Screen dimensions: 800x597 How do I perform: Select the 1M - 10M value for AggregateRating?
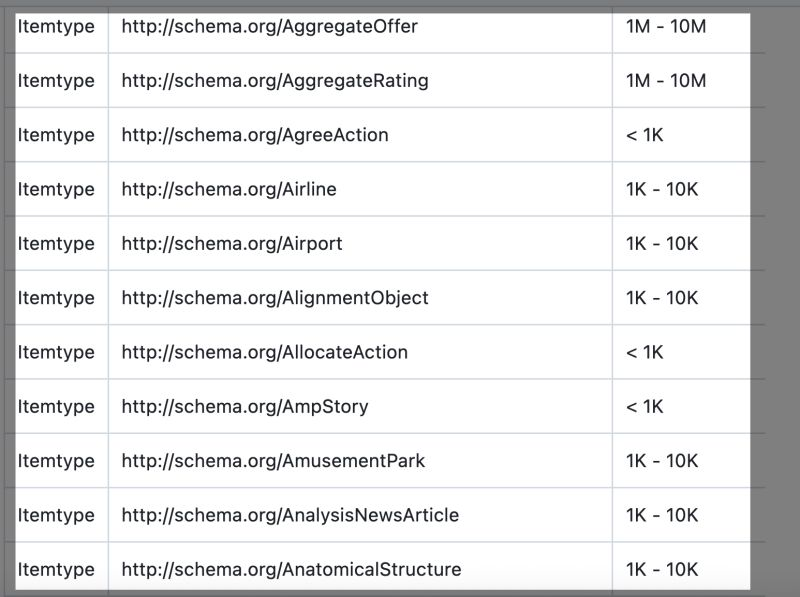click(666, 81)
